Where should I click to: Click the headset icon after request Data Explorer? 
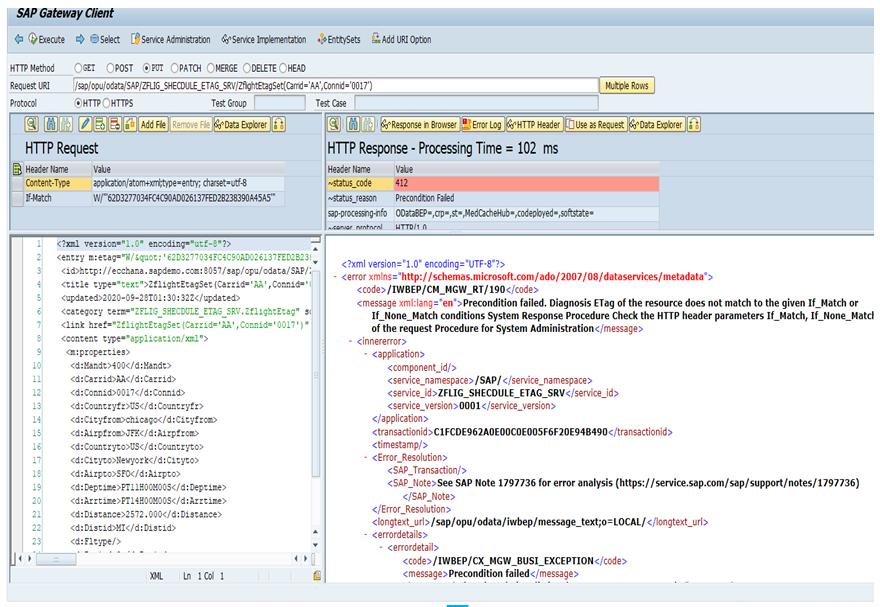[x=278, y=125]
